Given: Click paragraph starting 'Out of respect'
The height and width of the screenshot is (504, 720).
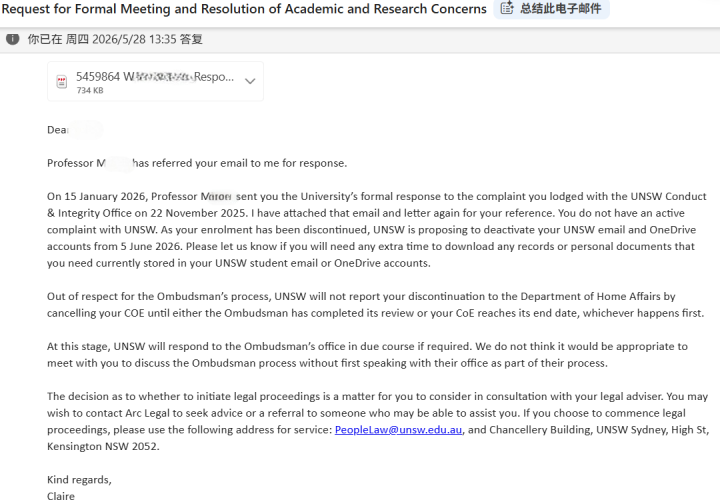Looking at the screenshot, I should 375,305.
